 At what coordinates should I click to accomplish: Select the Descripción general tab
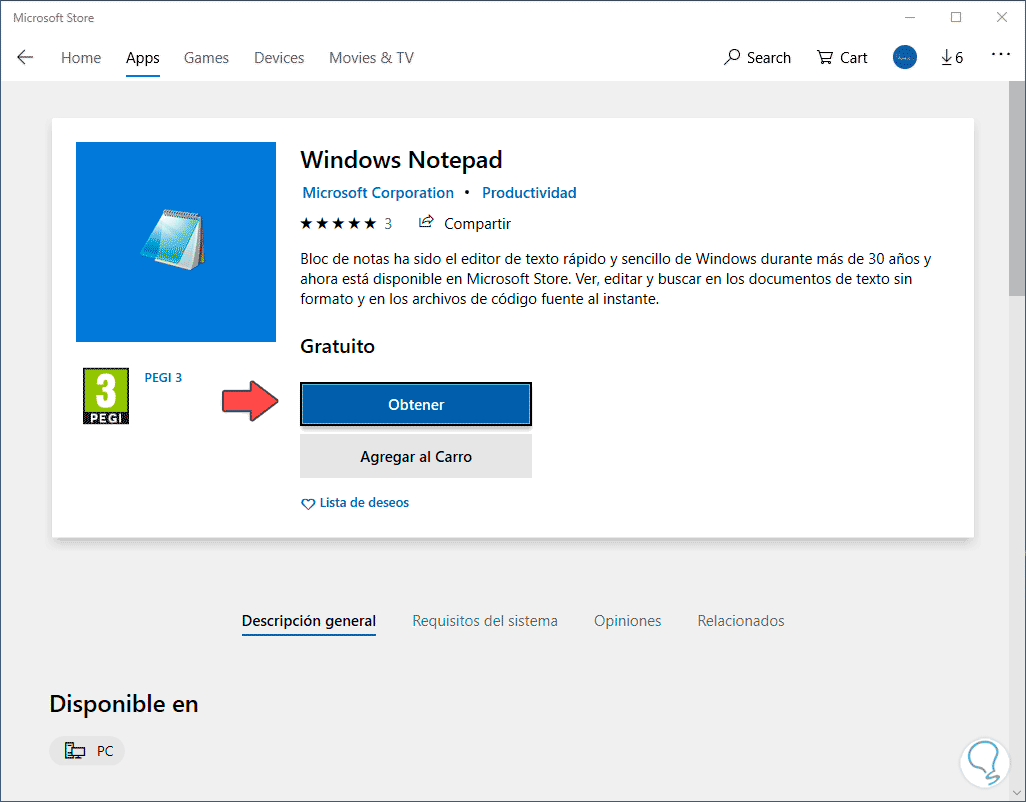pyautogui.click(x=309, y=621)
